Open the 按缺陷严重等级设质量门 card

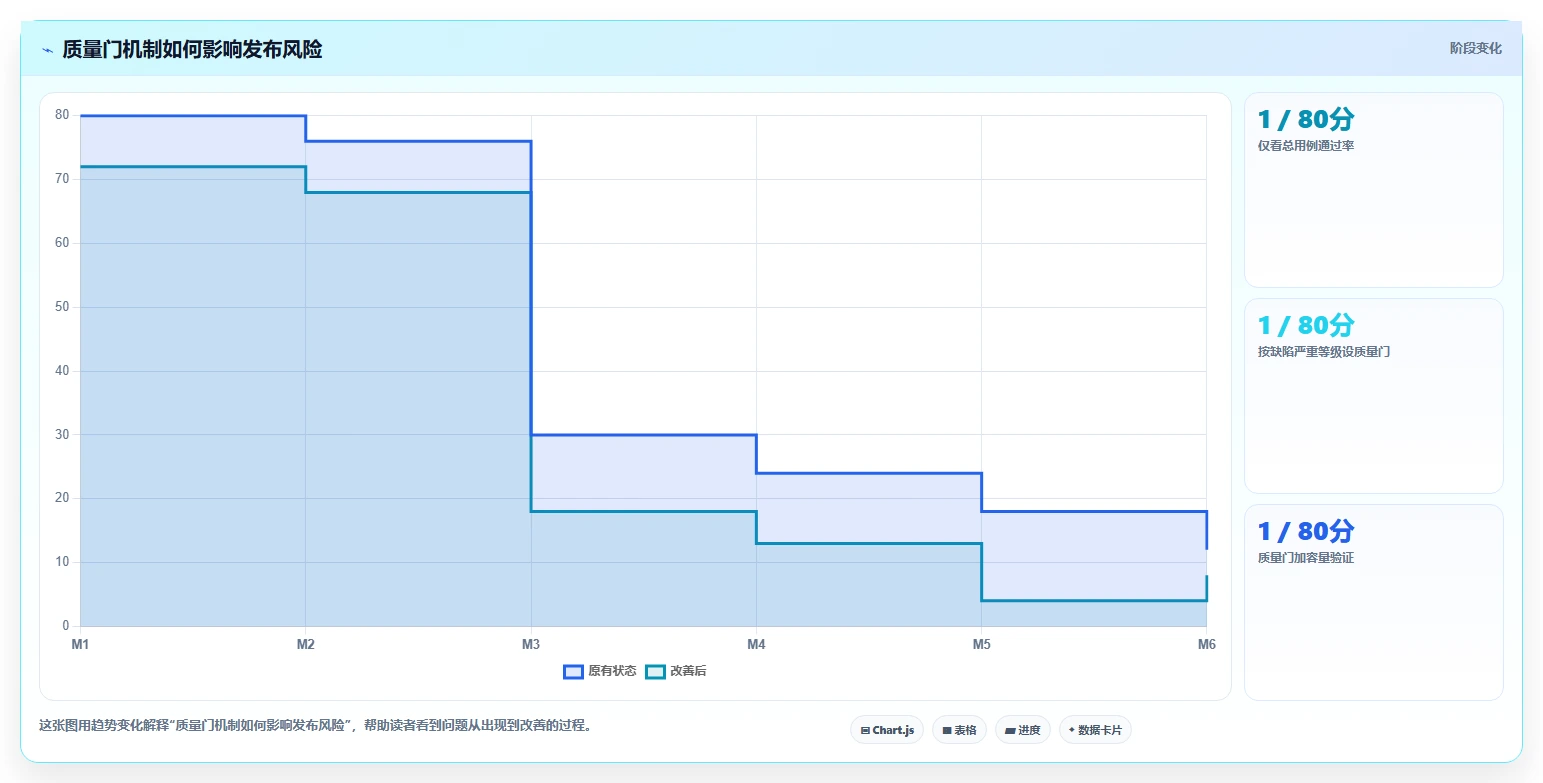(1373, 396)
